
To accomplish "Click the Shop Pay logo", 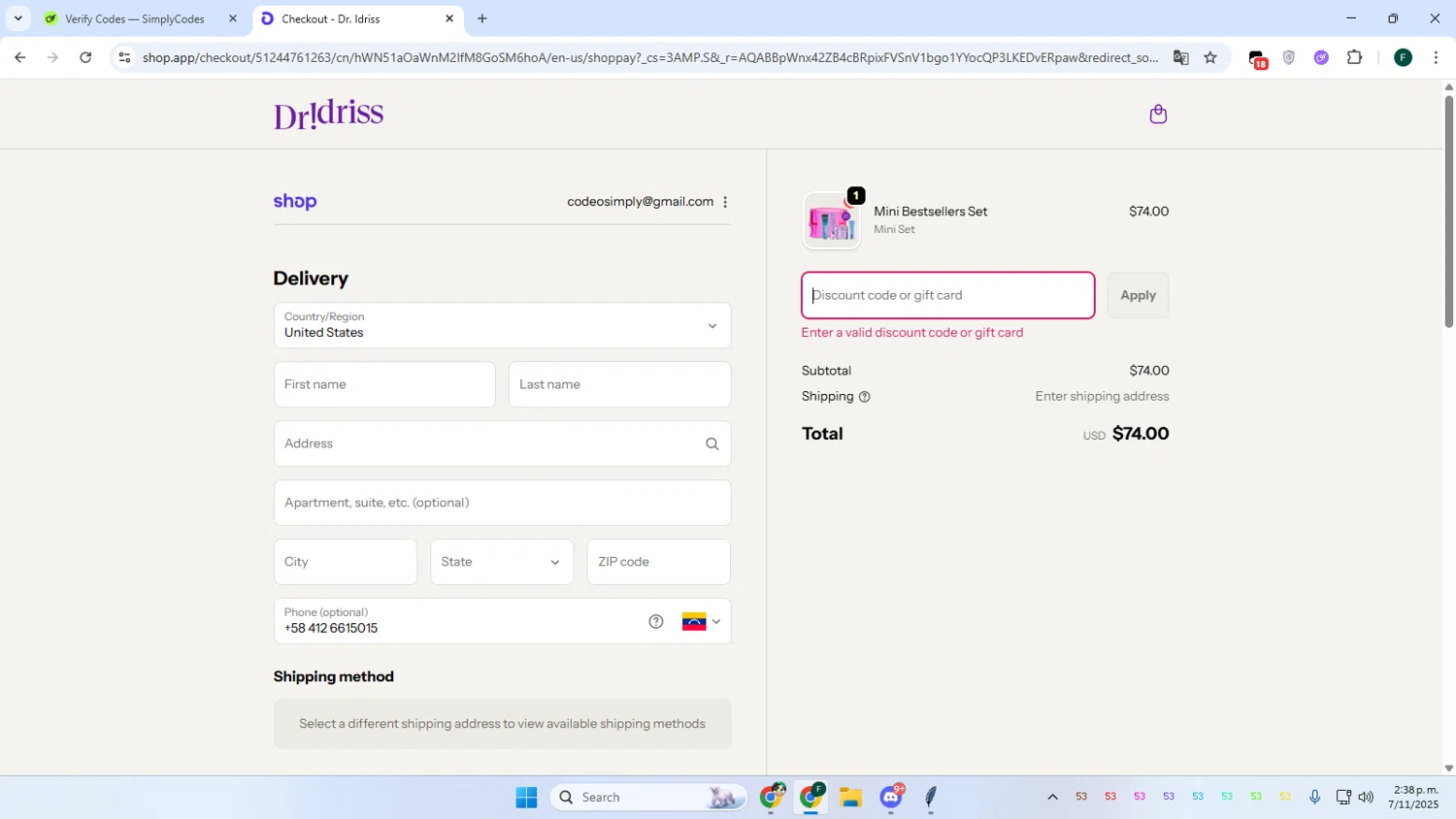I will (295, 202).
